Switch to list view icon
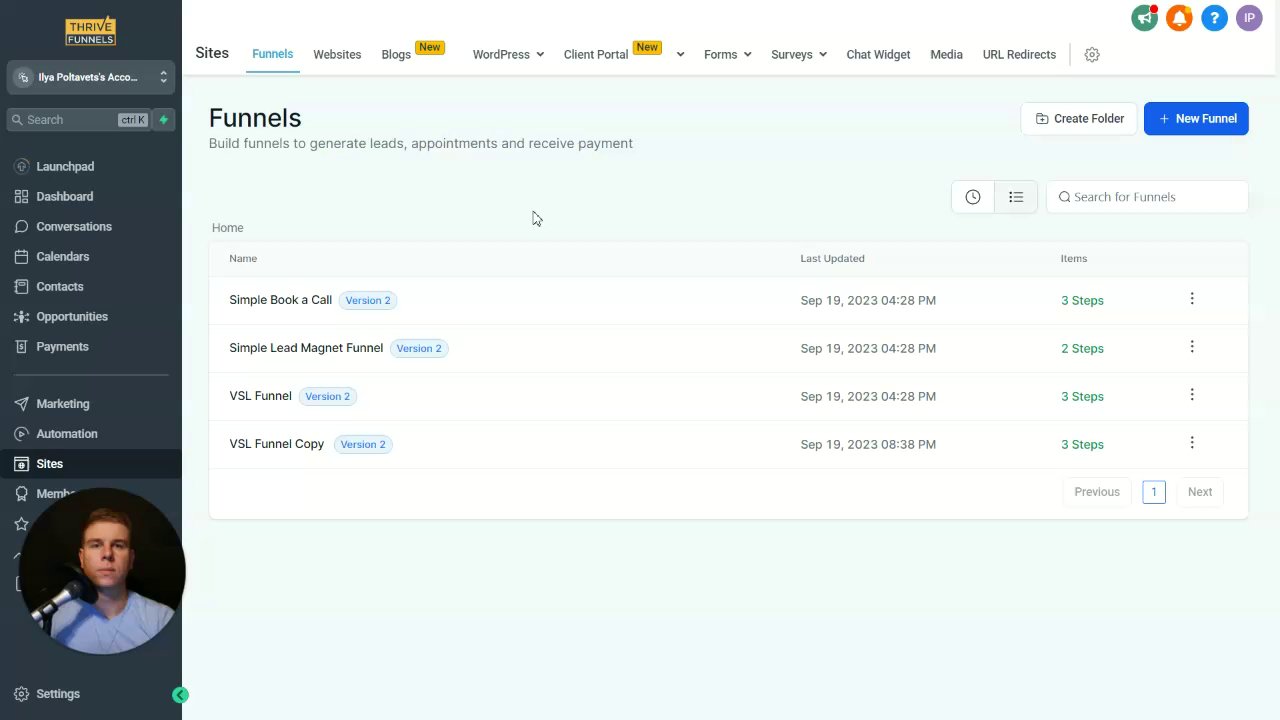1280x720 pixels. [x=1016, y=197]
